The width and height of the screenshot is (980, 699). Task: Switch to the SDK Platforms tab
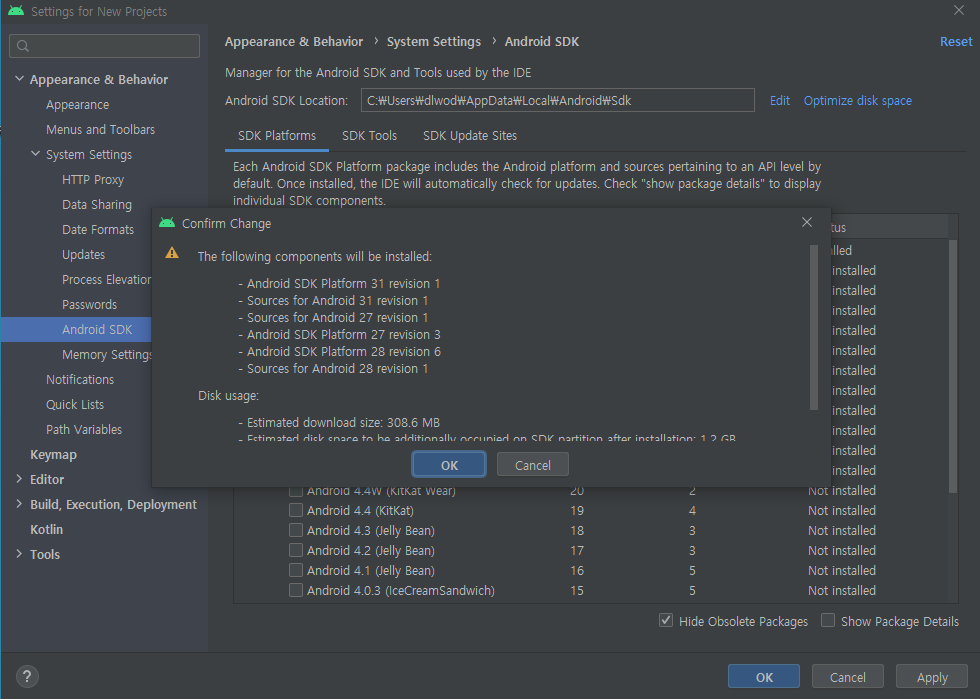[x=277, y=136]
